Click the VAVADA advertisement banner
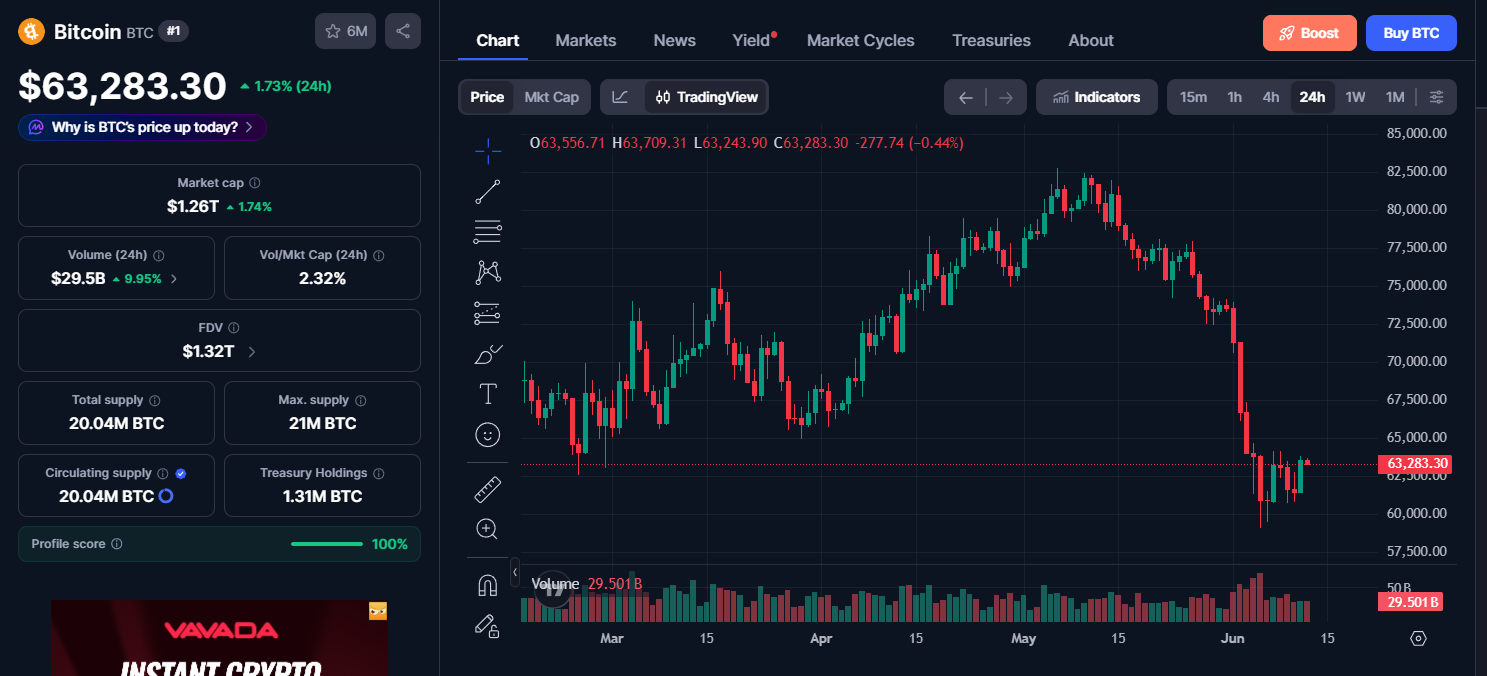Image resolution: width=1487 pixels, height=676 pixels. click(x=219, y=638)
